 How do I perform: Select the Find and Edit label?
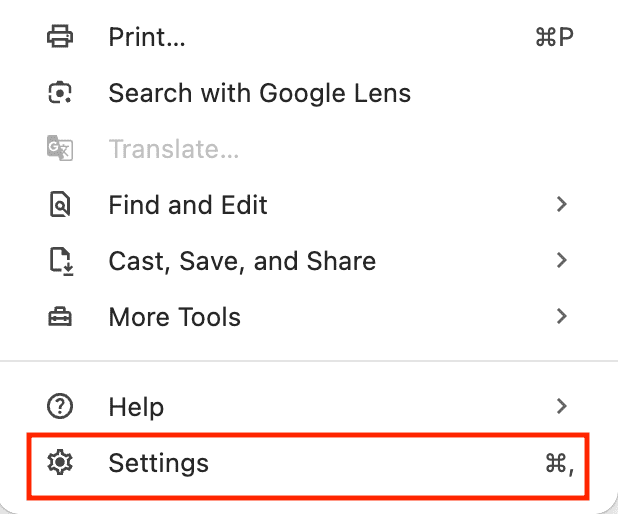coord(188,206)
